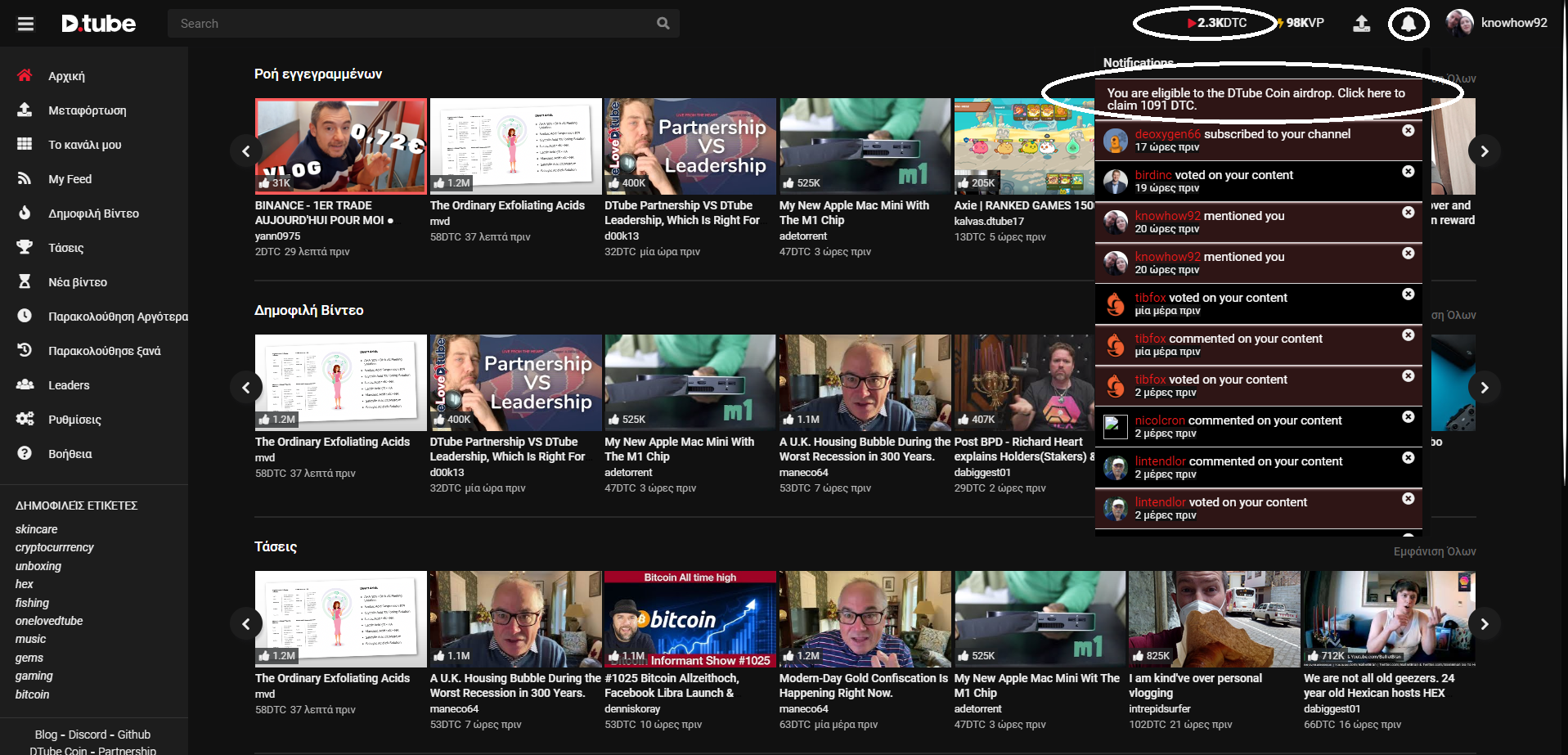This screenshot has width=1568, height=755.
Task: Click the question mark icon beside Βοήθεια
Action: point(25,453)
